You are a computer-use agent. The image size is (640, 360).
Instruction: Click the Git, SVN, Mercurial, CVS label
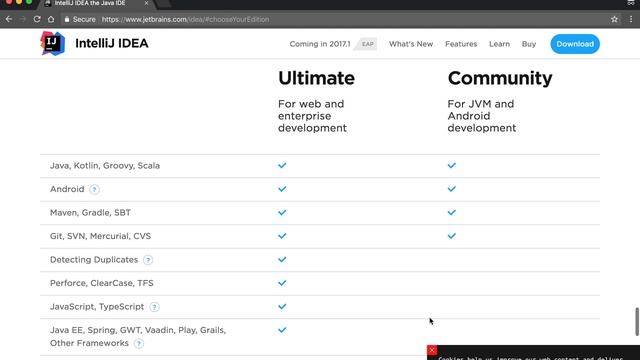[100, 236]
